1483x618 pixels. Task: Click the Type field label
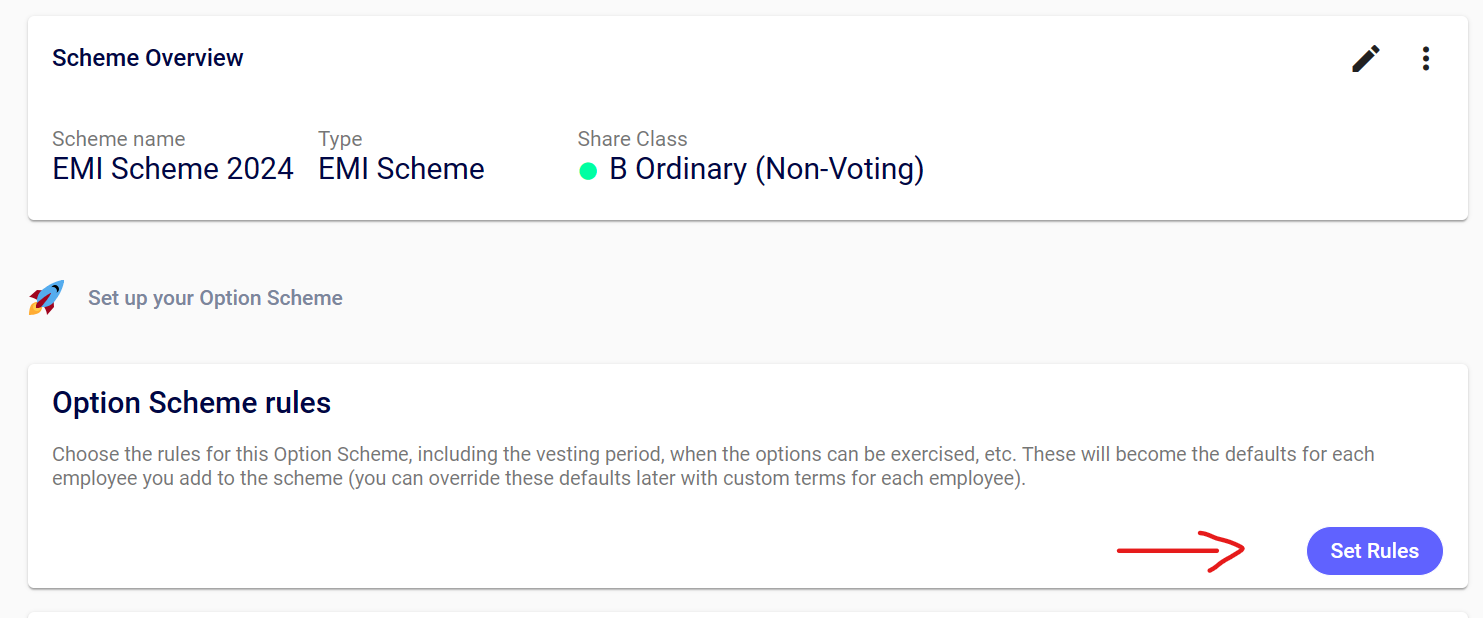tap(340, 139)
